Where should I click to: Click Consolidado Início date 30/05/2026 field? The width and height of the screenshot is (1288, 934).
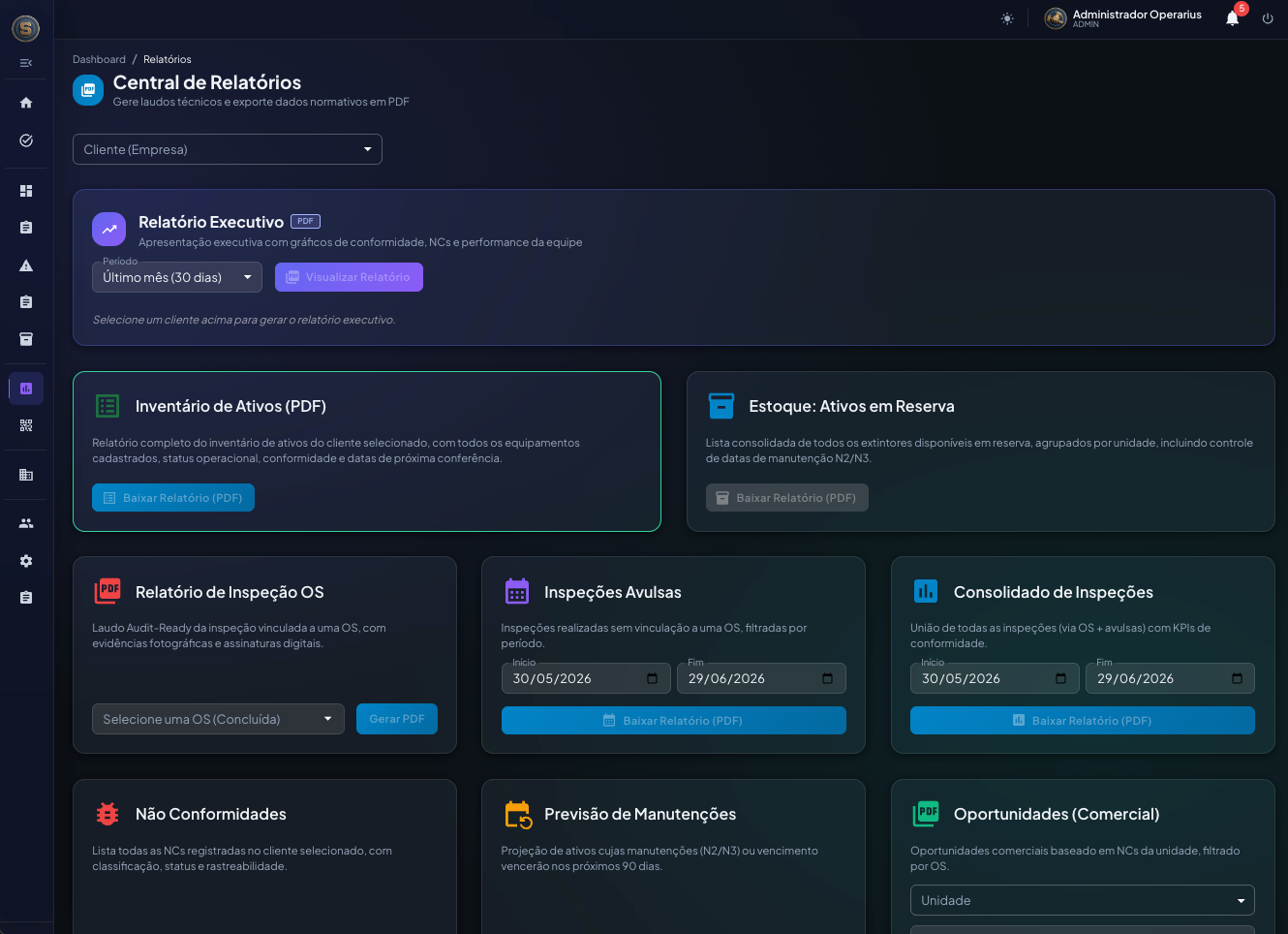coord(995,678)
